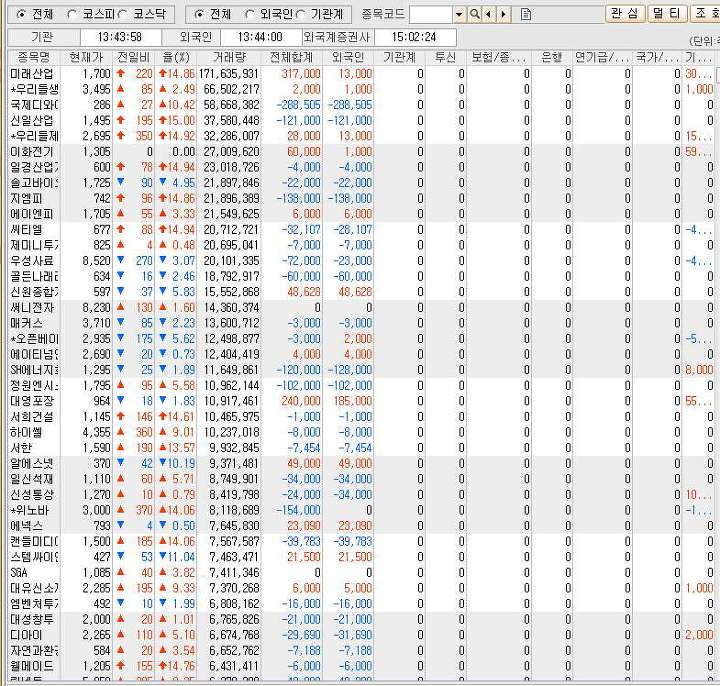Select the 전체 market radio button

[21, 15]
